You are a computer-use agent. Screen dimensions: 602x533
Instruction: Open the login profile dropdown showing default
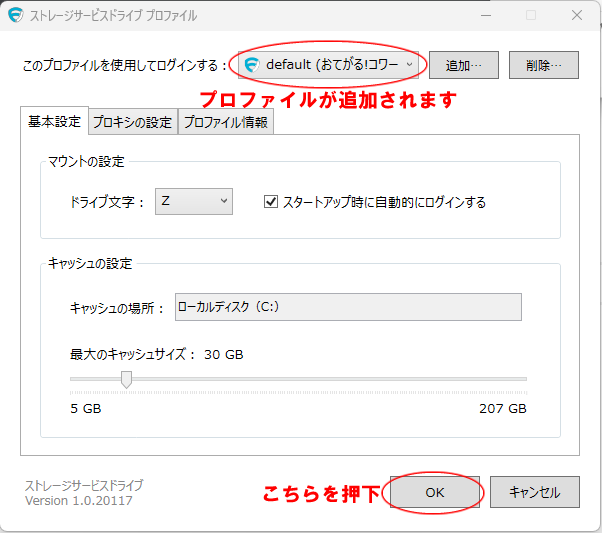[328, 65]
